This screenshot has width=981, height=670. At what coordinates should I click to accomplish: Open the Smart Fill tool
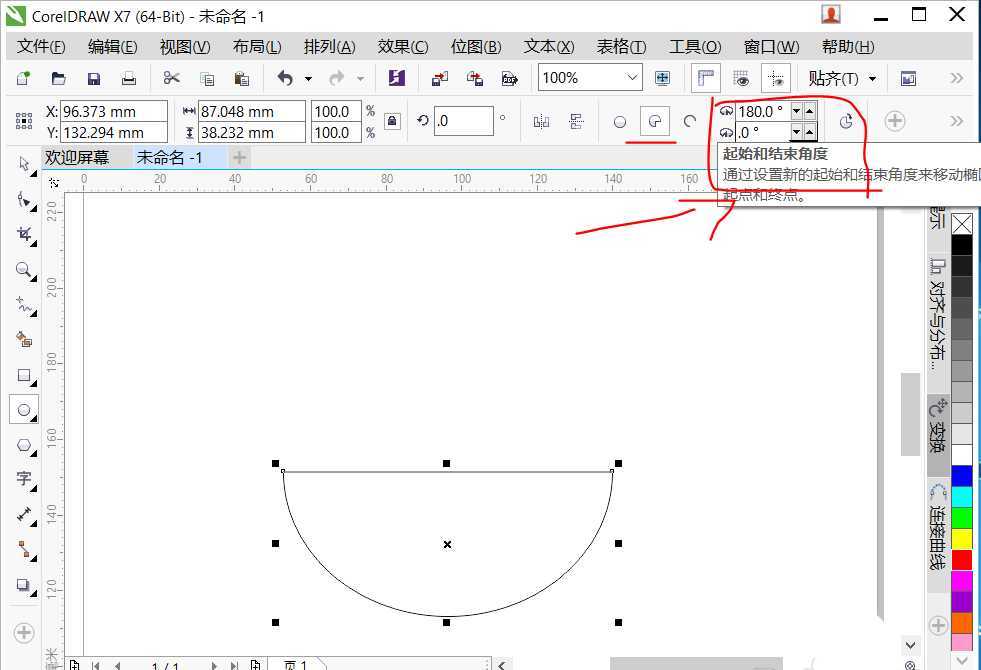coord(23,340)
